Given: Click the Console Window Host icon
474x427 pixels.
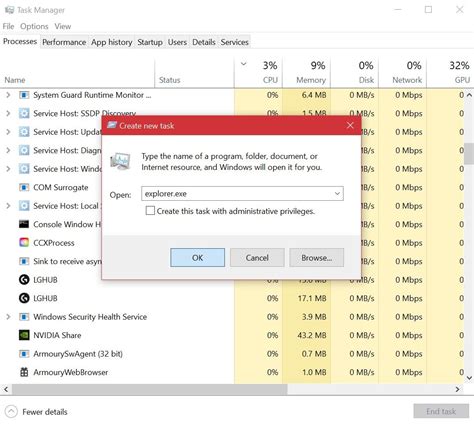Looking at the screenshot, I should [x=24, y=224].
